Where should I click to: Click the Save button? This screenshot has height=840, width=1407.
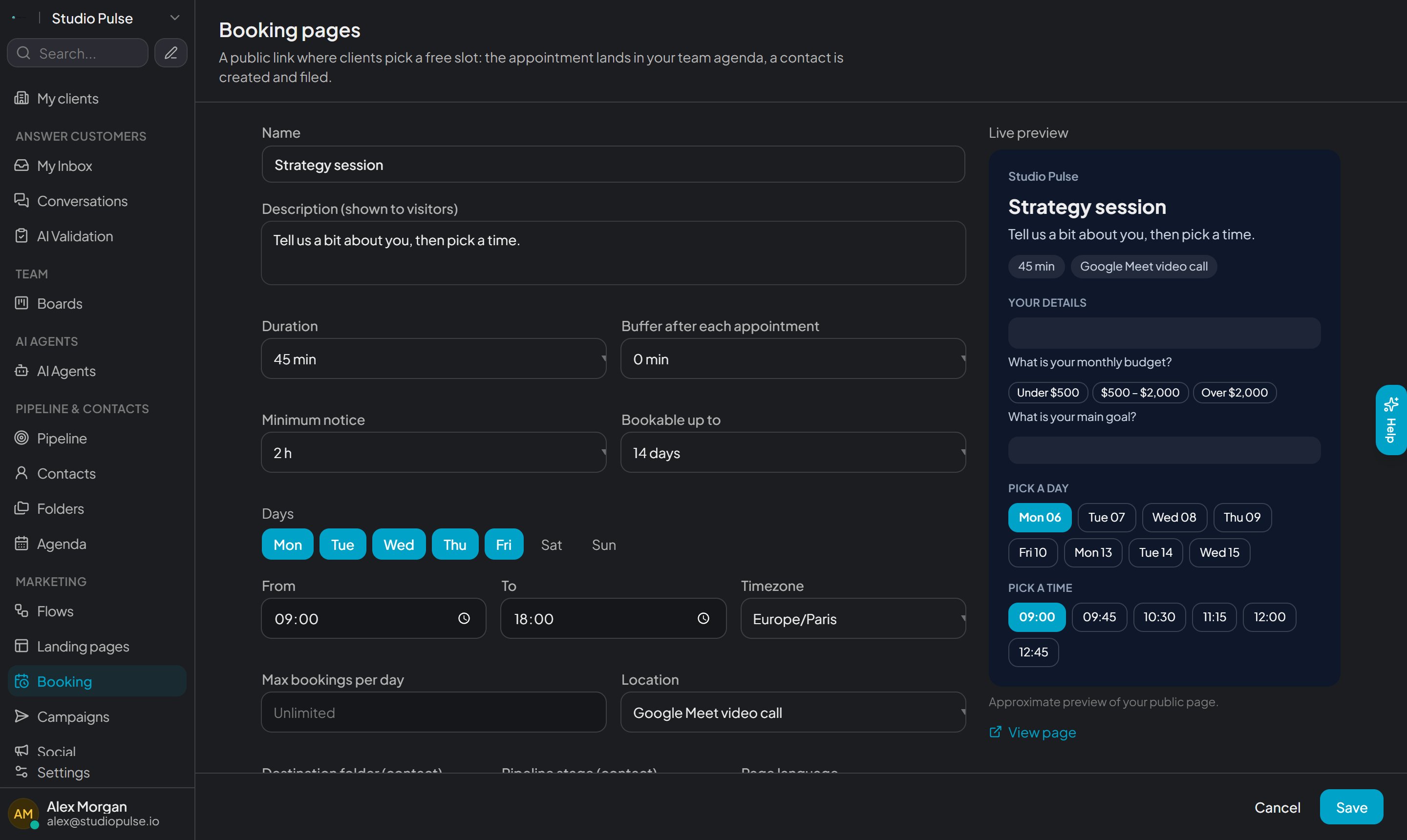(1351, 807)
